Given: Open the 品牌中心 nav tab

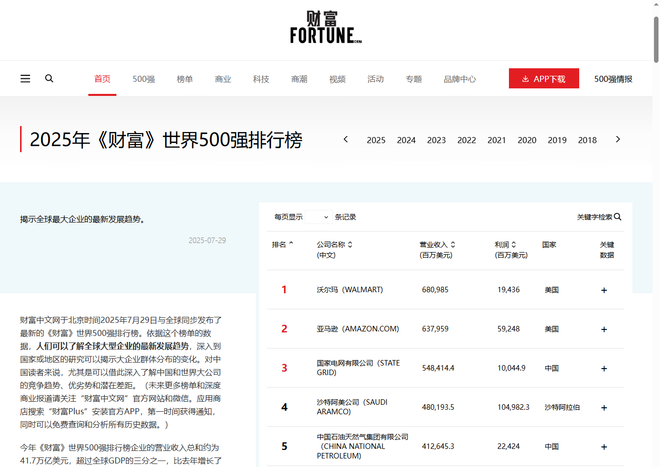Looking at the screenshot, I should pos(460,79).
